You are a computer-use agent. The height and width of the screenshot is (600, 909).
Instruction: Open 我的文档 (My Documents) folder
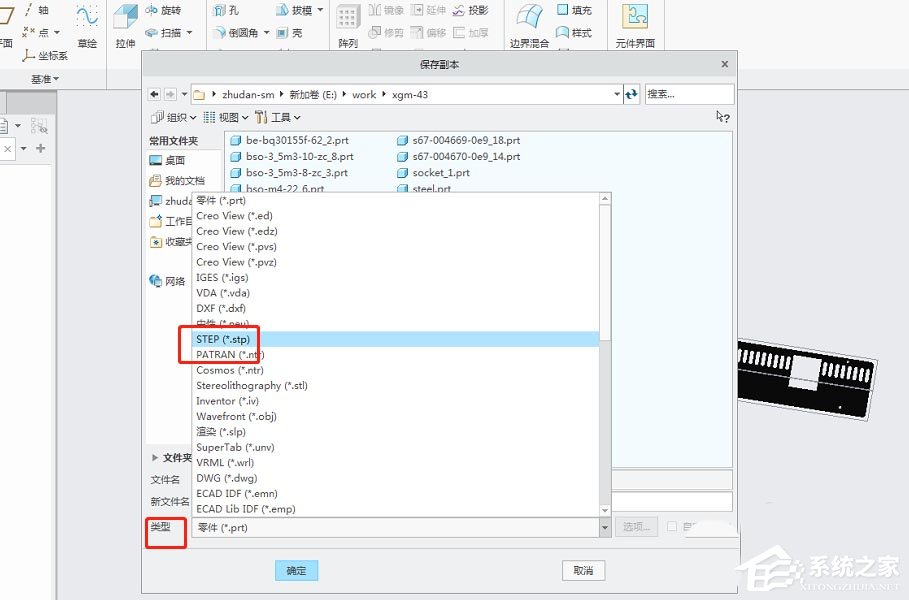tap(177, 180)
